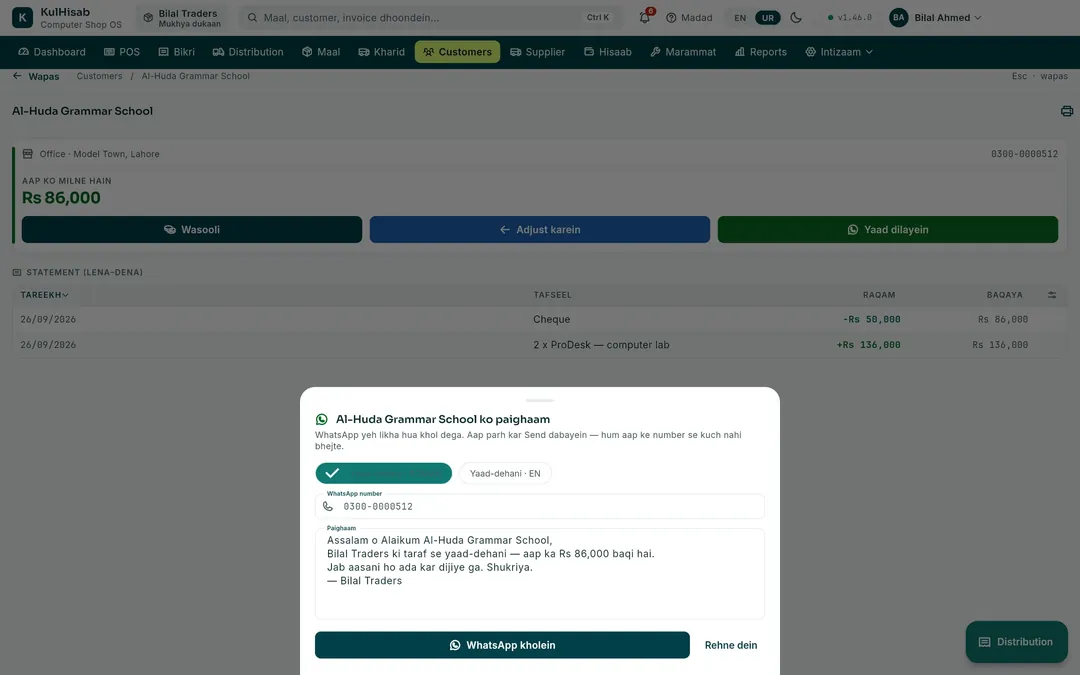
Task: Open the POS tab
Action: pyautogui.click(x=121, y=52)
